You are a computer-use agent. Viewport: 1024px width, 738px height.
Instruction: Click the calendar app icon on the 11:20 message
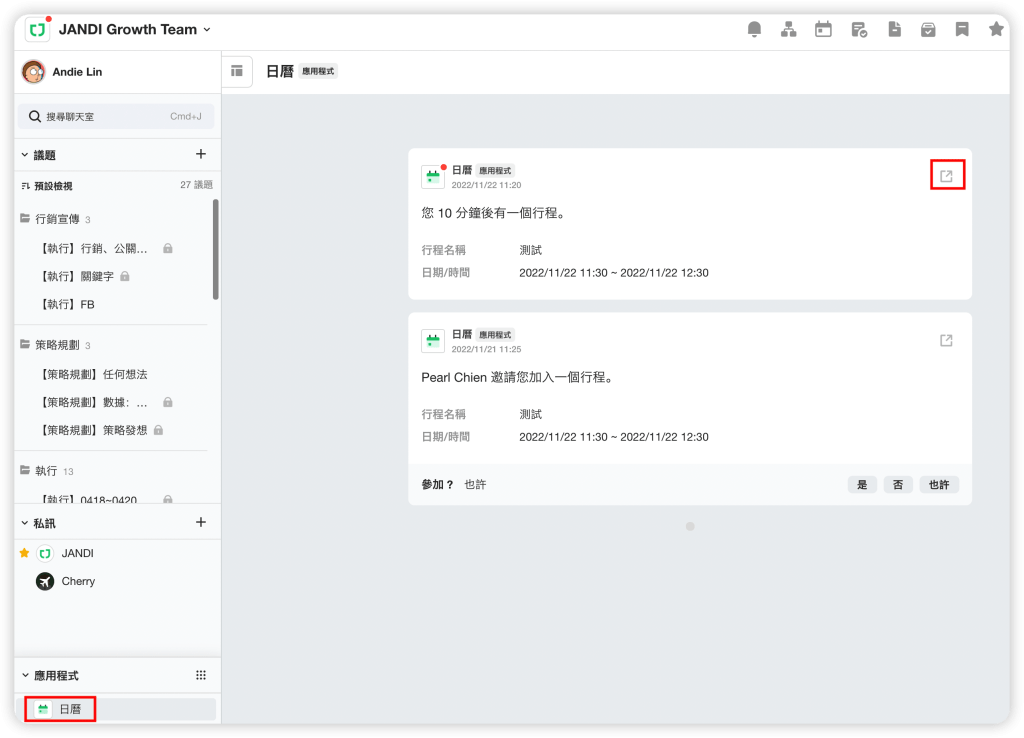[433, 176]
